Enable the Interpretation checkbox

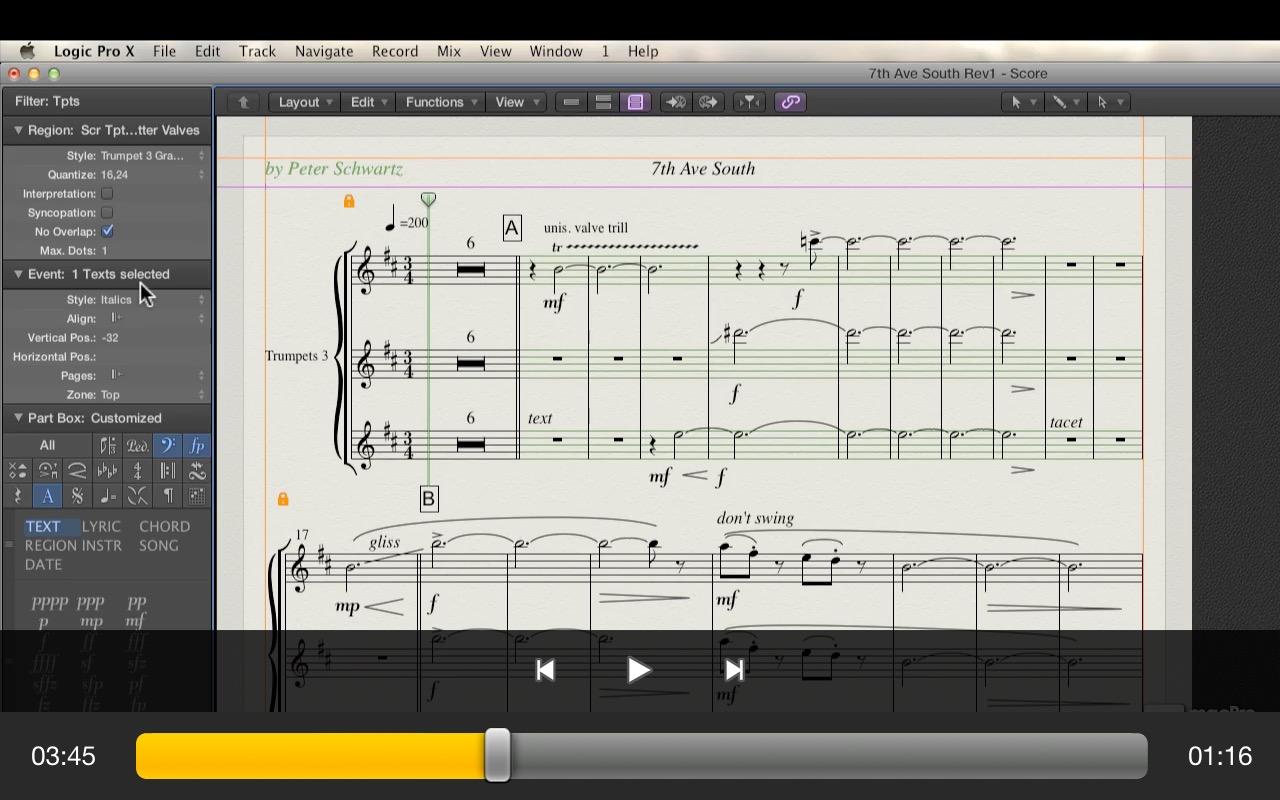pyautogui.click(x=107, y=193)
